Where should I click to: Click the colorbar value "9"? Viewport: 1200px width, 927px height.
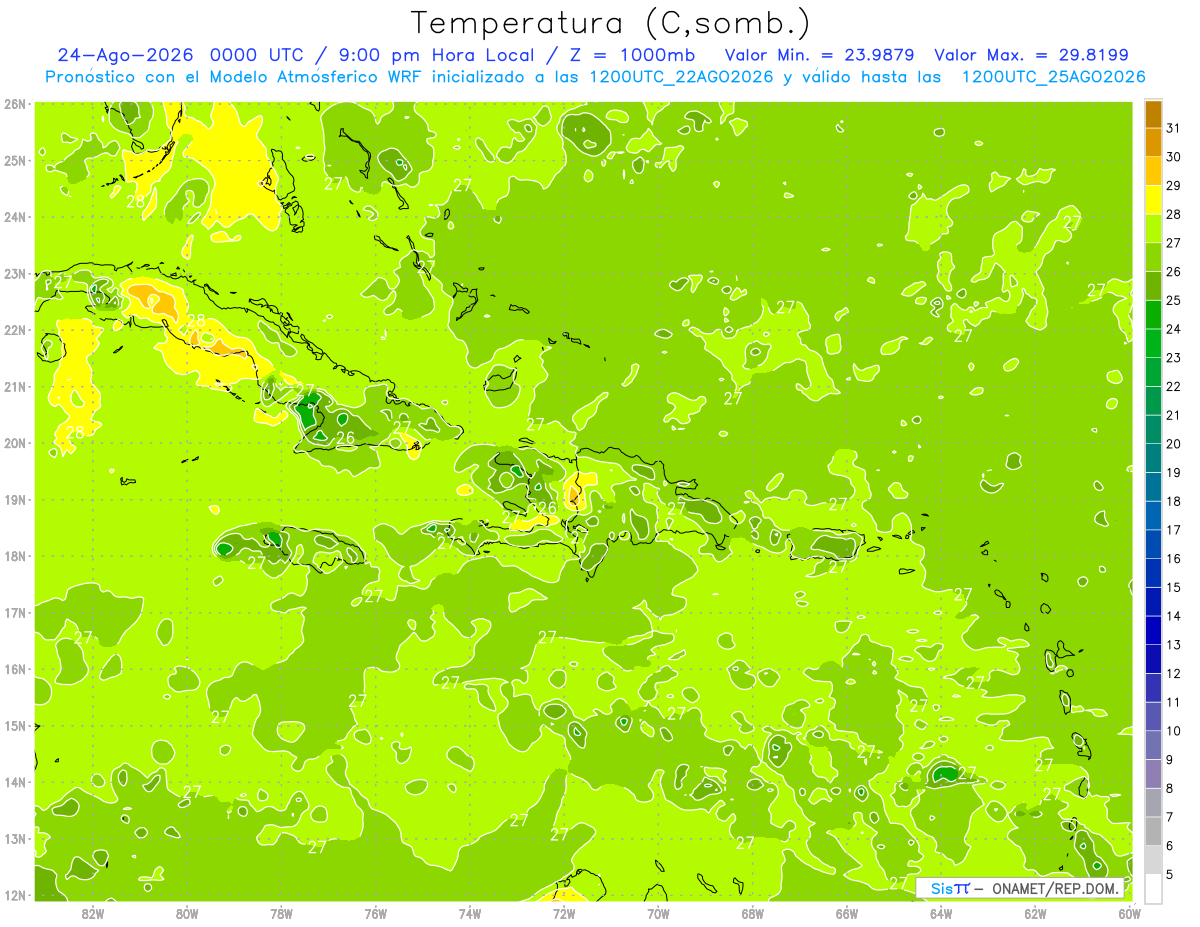[1170, 760]
